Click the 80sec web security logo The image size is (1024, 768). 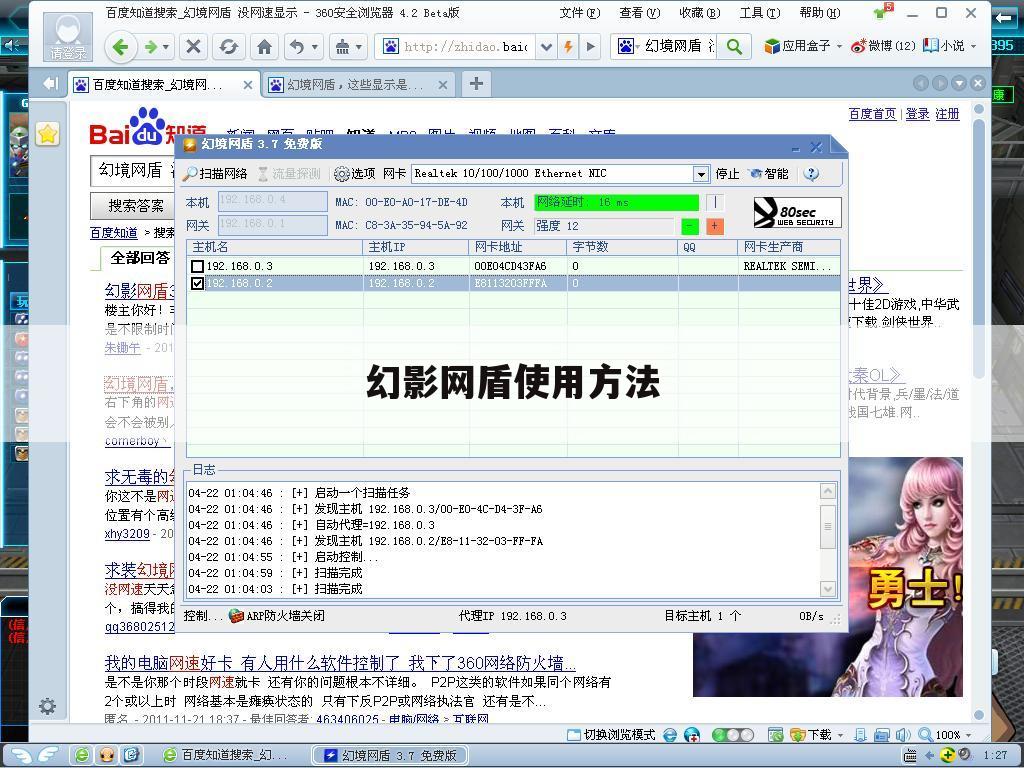(x=797, y=212)
